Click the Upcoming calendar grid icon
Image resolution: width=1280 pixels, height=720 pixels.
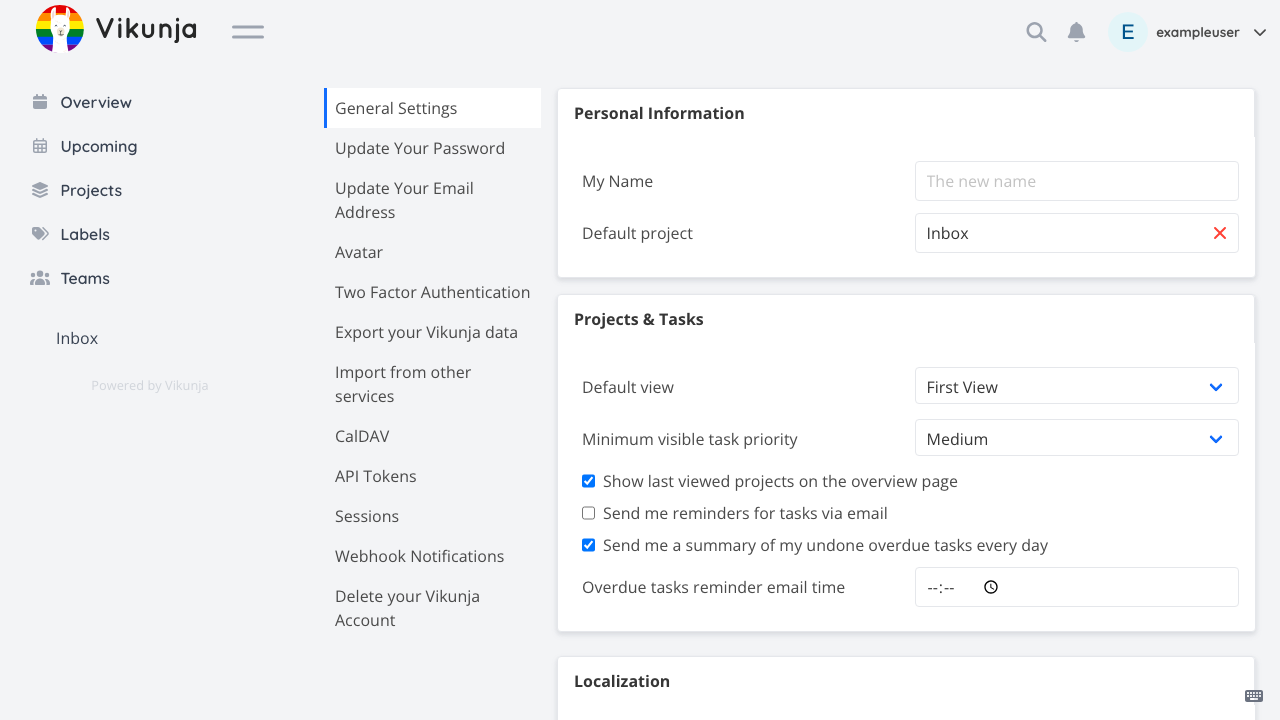pos(40,146)
